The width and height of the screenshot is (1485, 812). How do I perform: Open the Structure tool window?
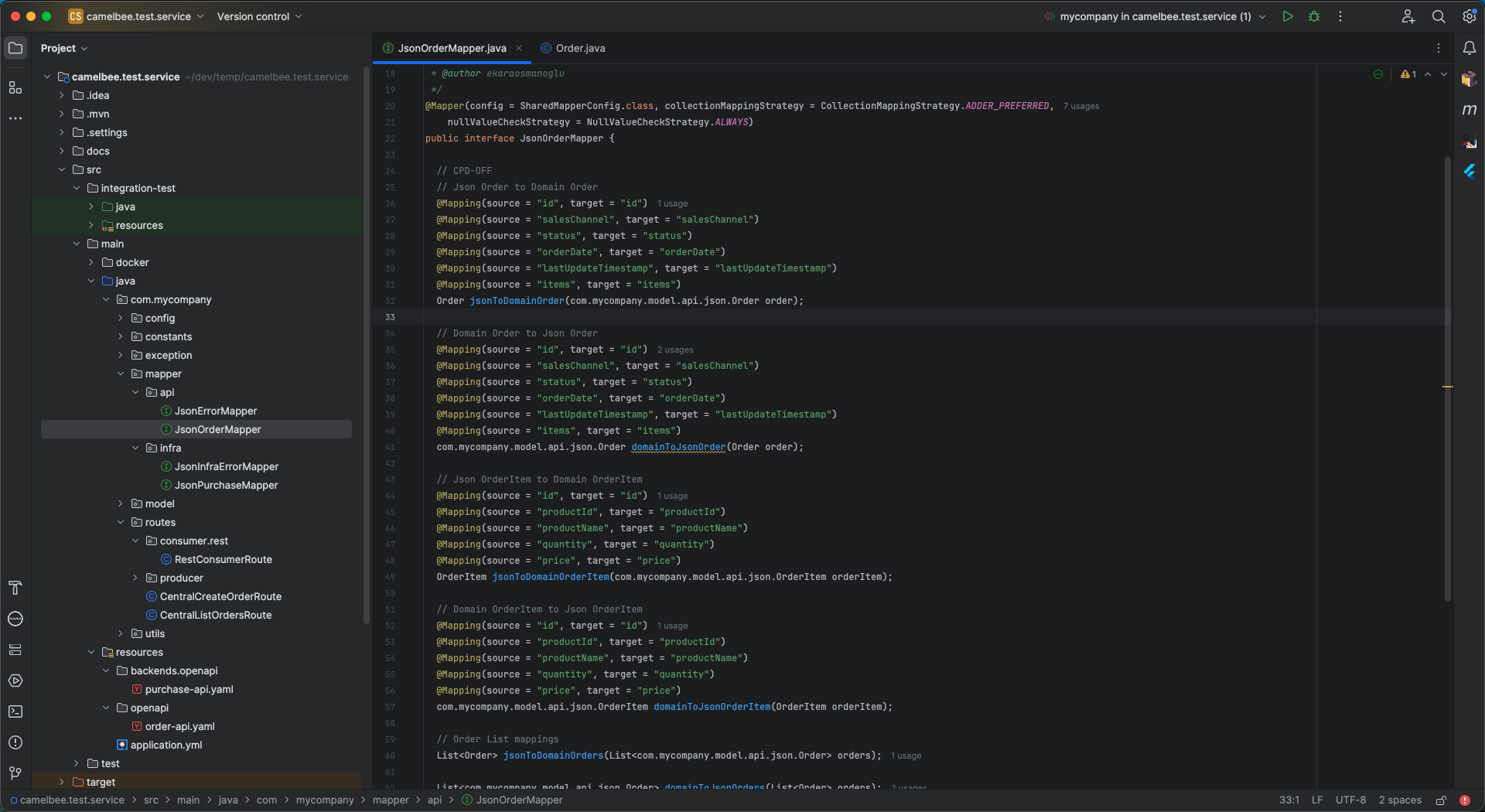15,88
